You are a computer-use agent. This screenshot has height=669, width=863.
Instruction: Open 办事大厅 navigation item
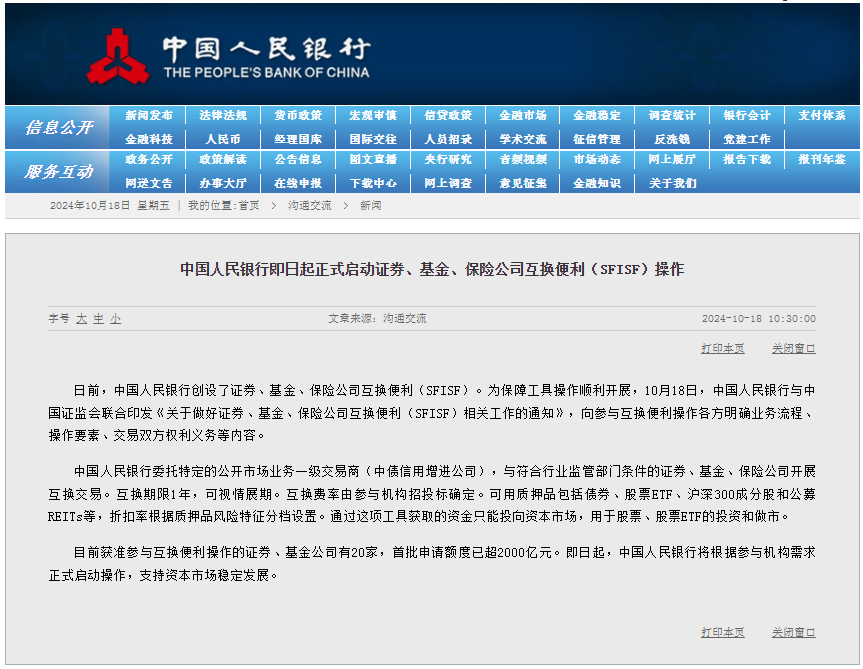[x=223, y=183]
